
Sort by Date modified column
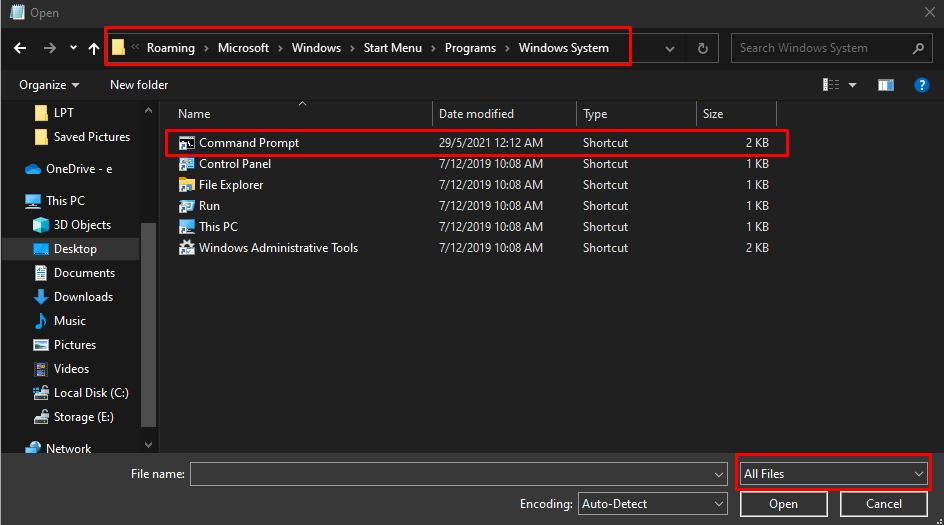476,114
